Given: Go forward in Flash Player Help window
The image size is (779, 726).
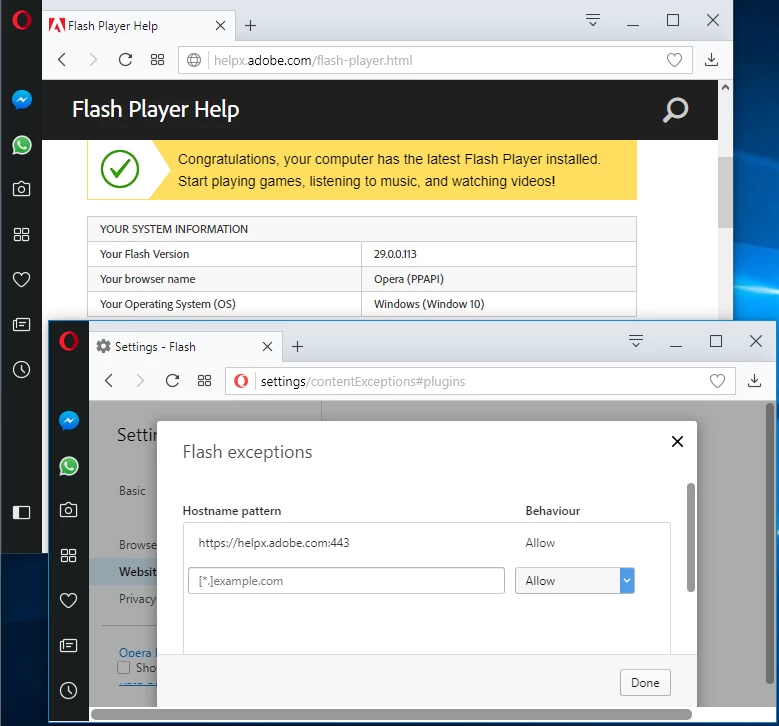Looking at the screenshot, I should (x=93, y=60).
